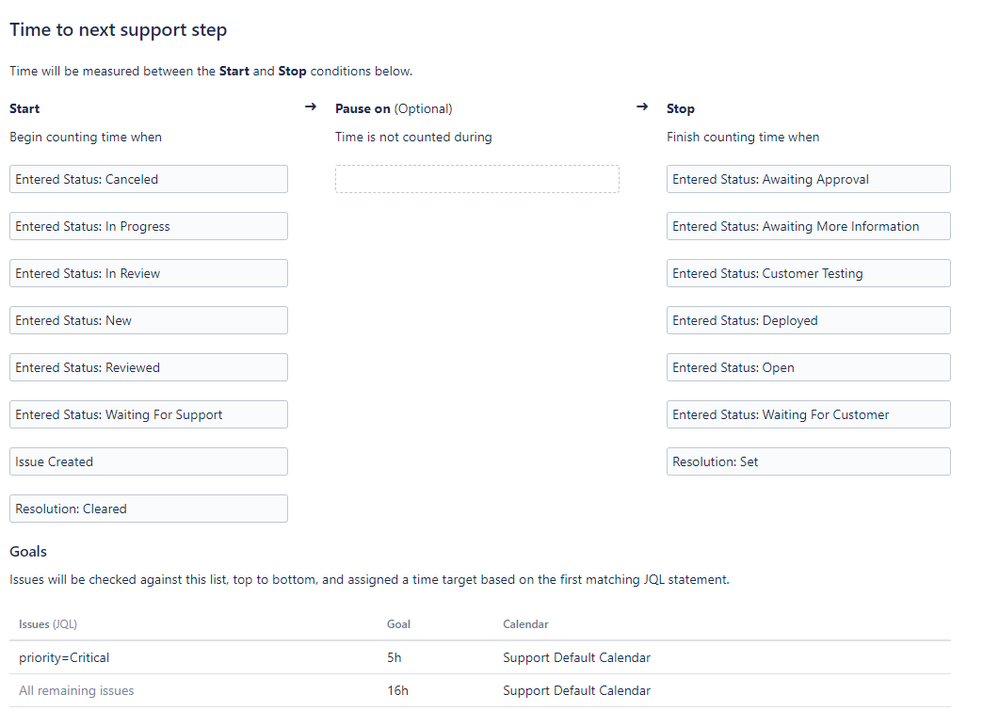Select the Entered Status: New start condition
Image resolution: width=999 pixels, height=728 pixels.
tap(148, 321)
